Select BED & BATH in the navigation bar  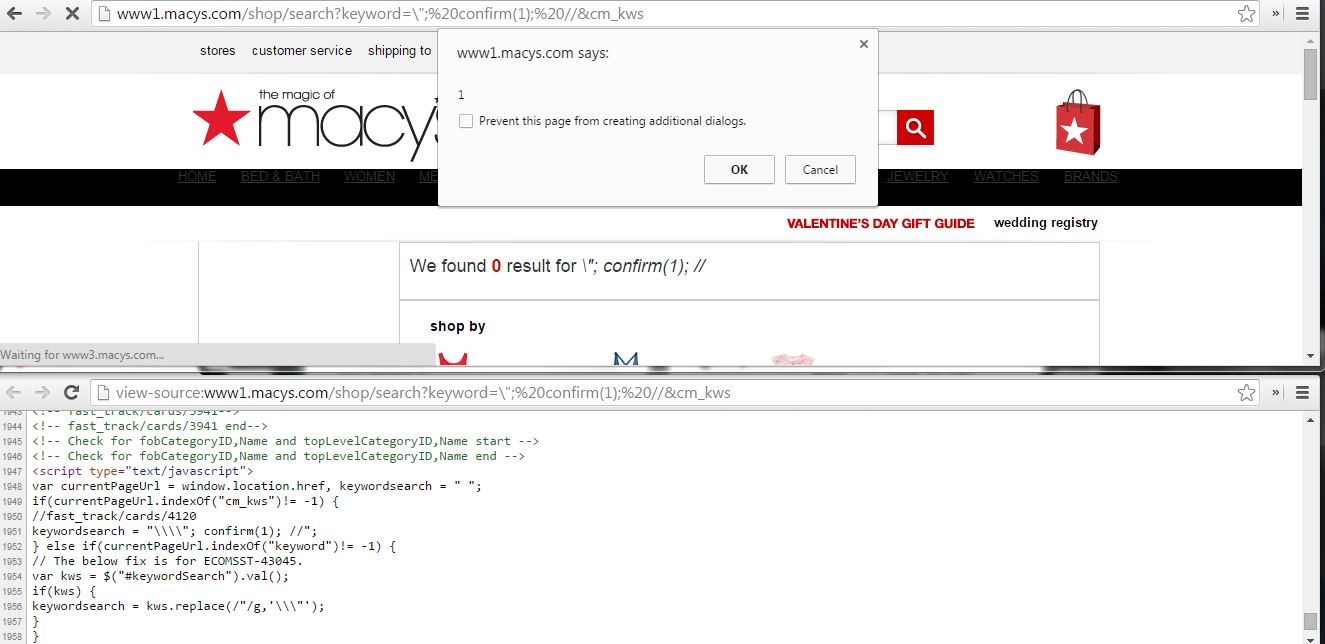[280, 176]
